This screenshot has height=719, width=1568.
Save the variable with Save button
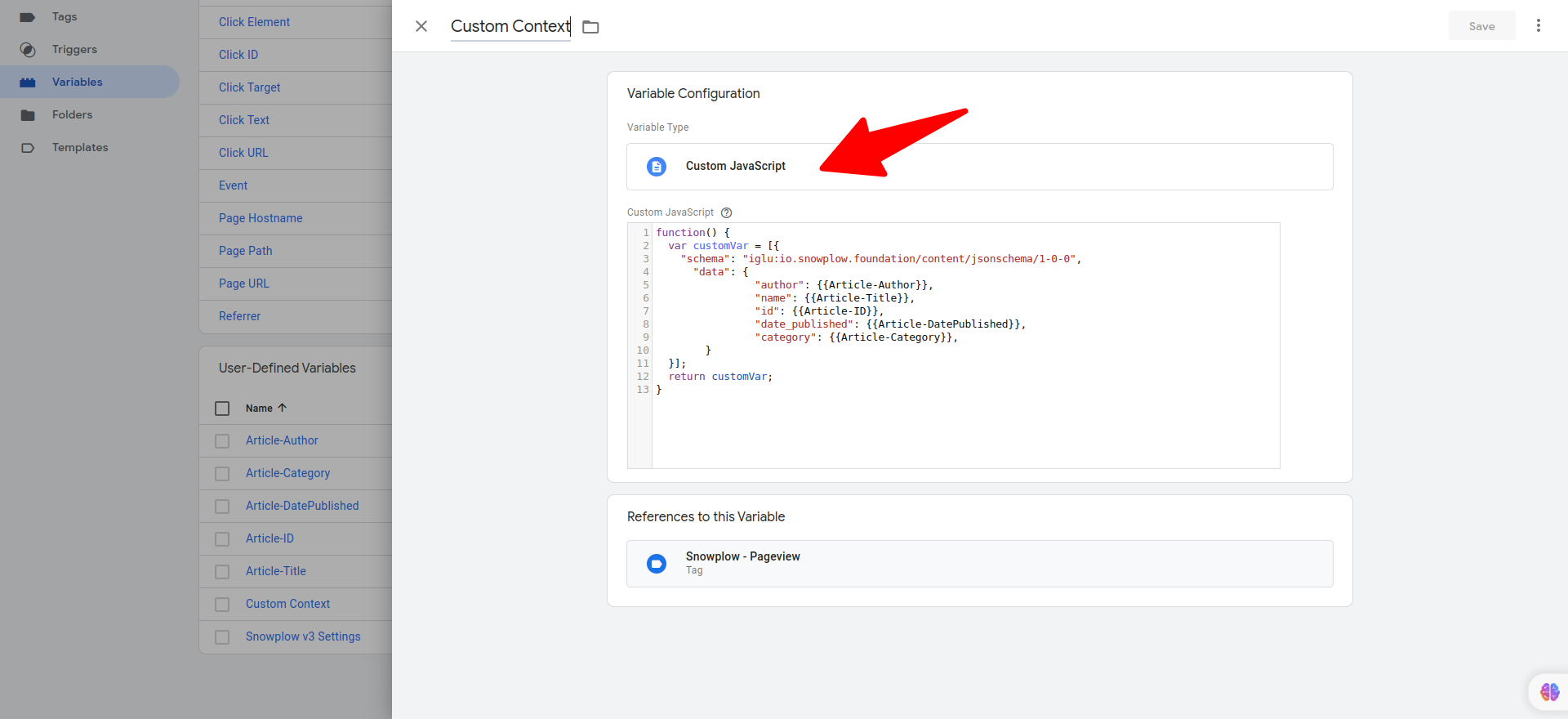pyautogui.click(x=1482, y=26)
